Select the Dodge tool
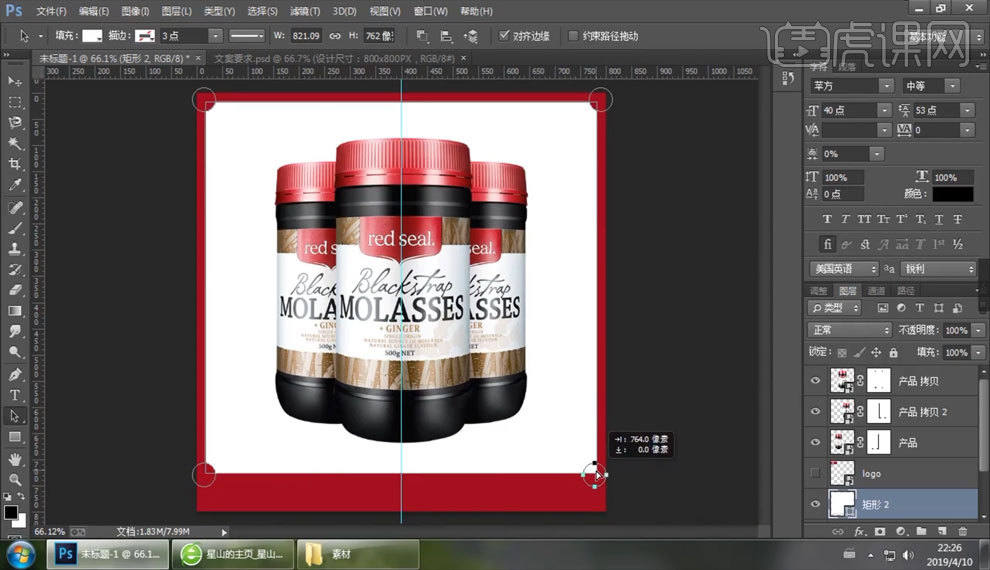Screen dimensions: 990x570 tap(15, 352)
